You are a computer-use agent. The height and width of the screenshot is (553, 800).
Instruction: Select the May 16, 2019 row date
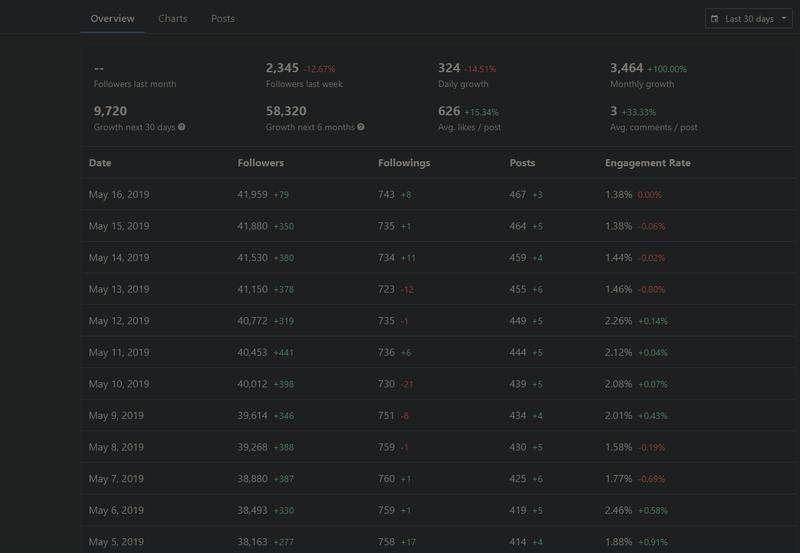[119, 195]
